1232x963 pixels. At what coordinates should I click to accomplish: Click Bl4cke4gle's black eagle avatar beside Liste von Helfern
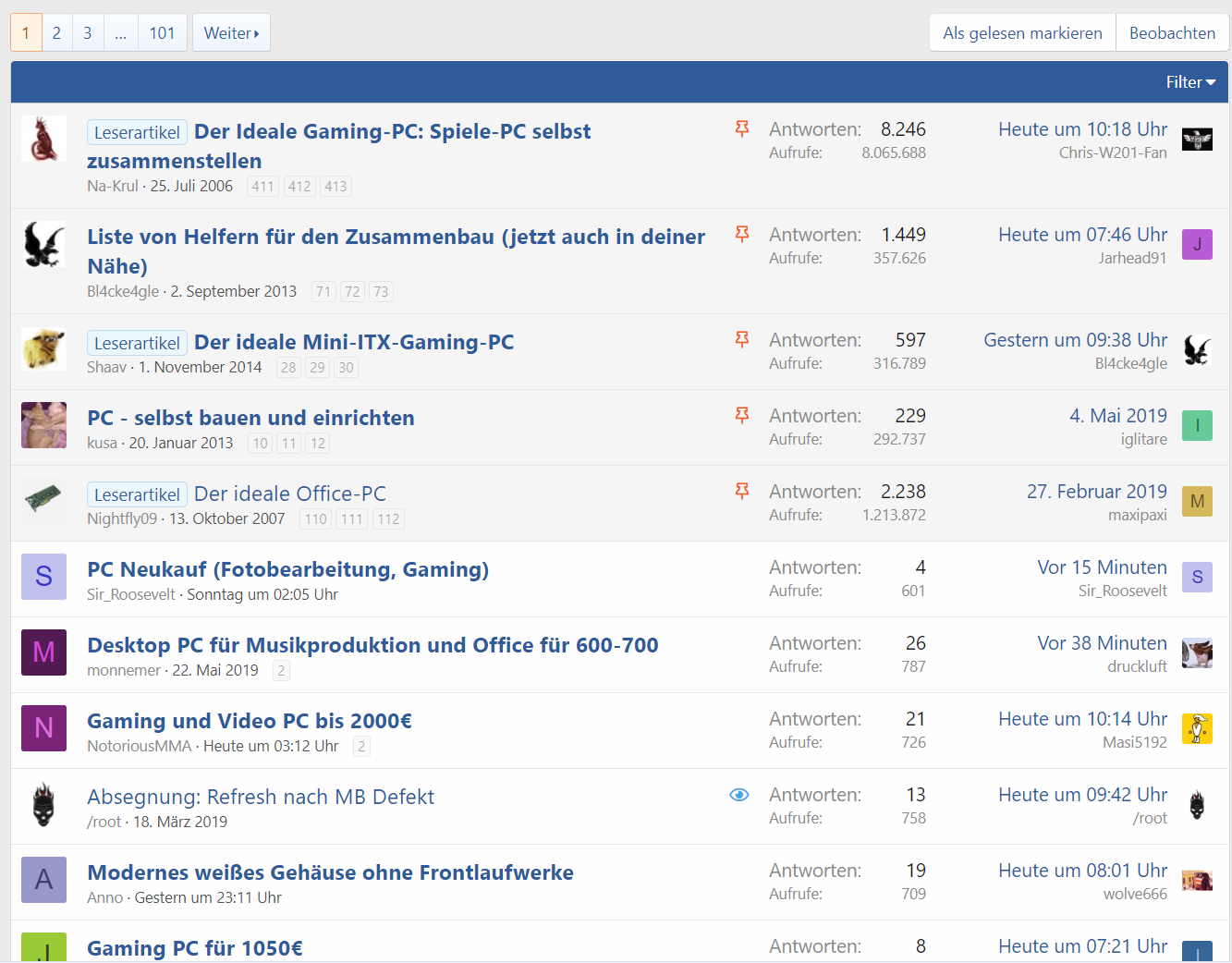43,244
